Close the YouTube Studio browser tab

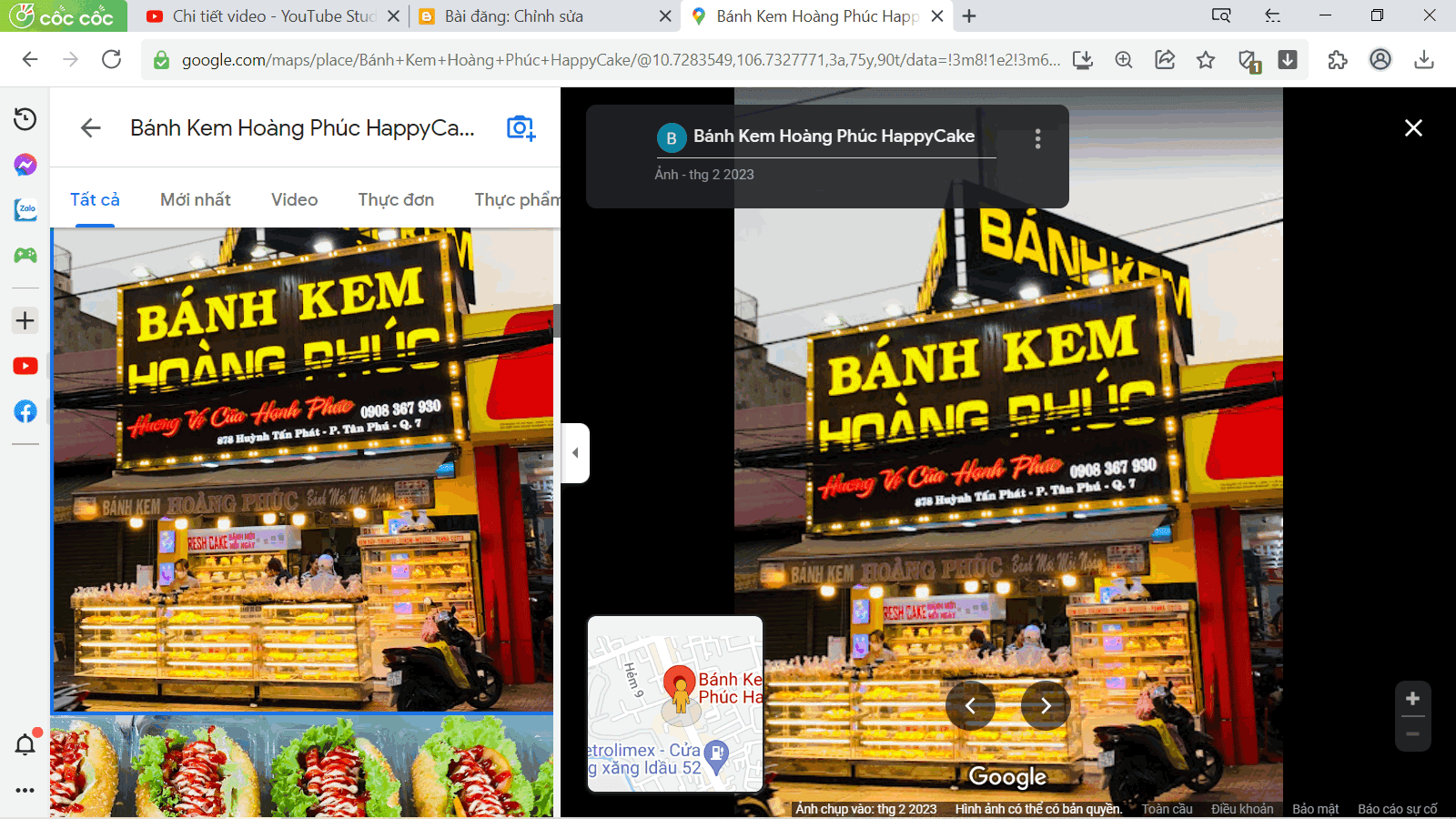(393, 16)
